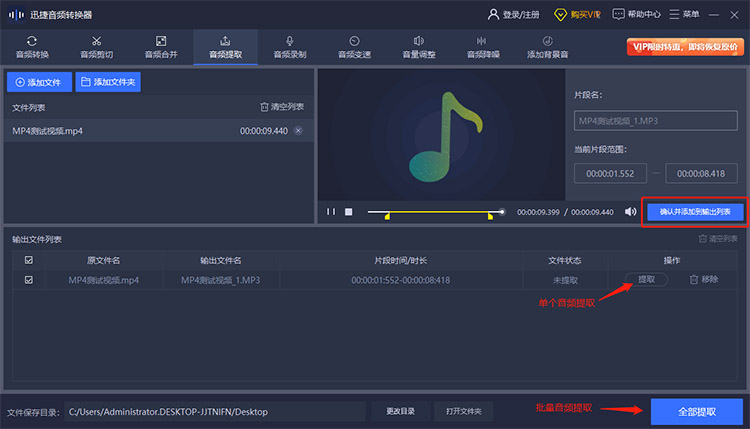The image size is (750, 429).
Task: Open 登录/注册 login or register
Action: pyautogui.click(x=513, y=15)
